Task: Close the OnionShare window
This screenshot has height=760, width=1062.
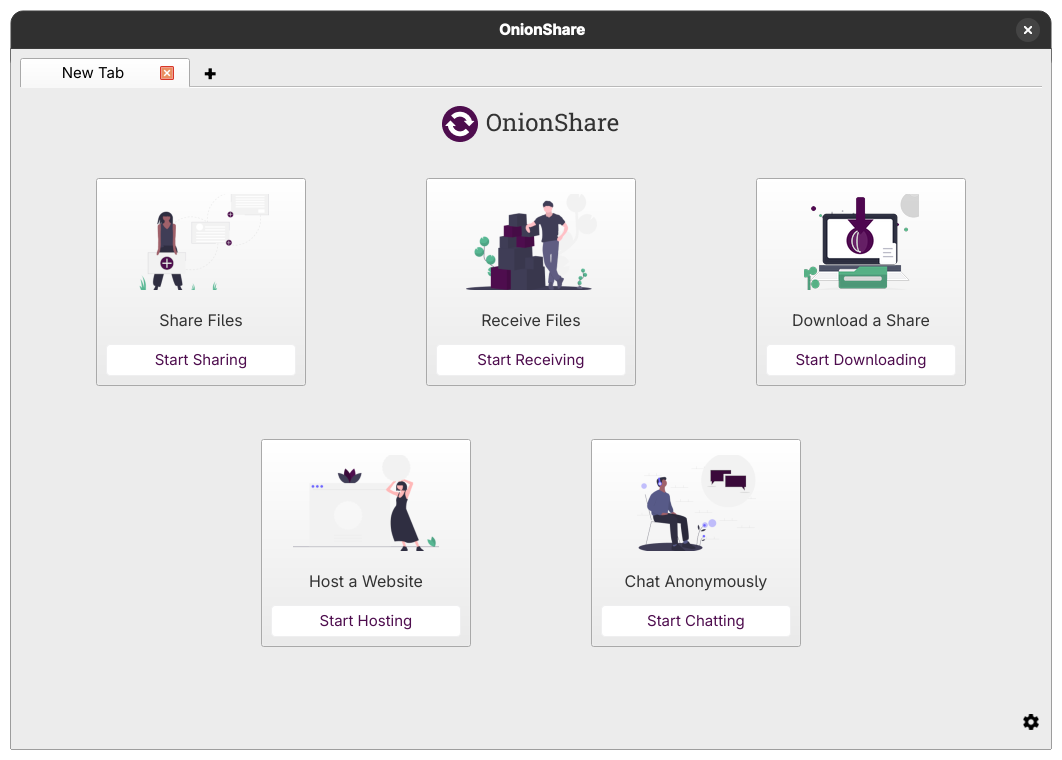Action: pos(1027,30)
